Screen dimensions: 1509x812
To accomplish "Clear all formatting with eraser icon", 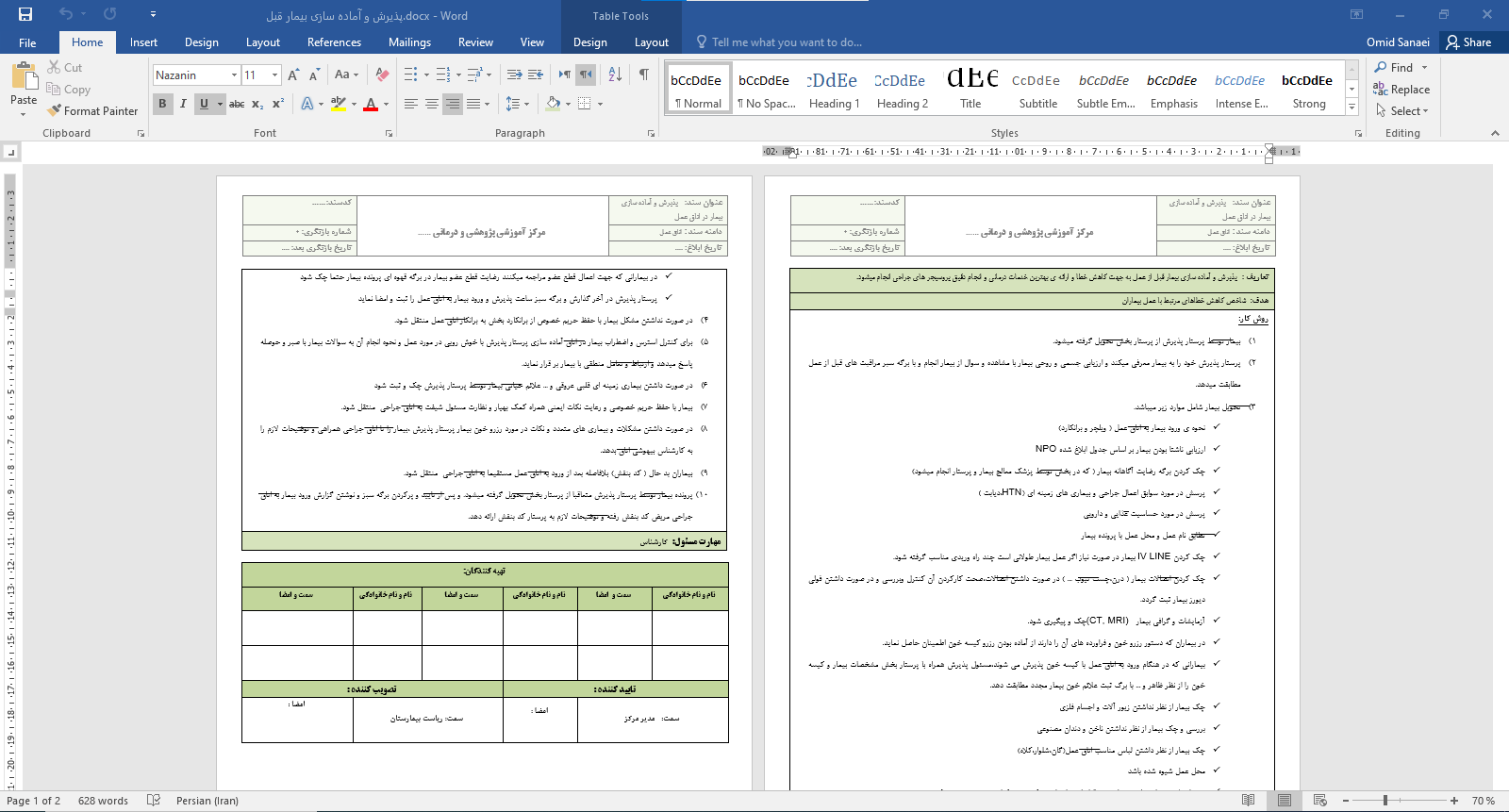I will (382, 75).
